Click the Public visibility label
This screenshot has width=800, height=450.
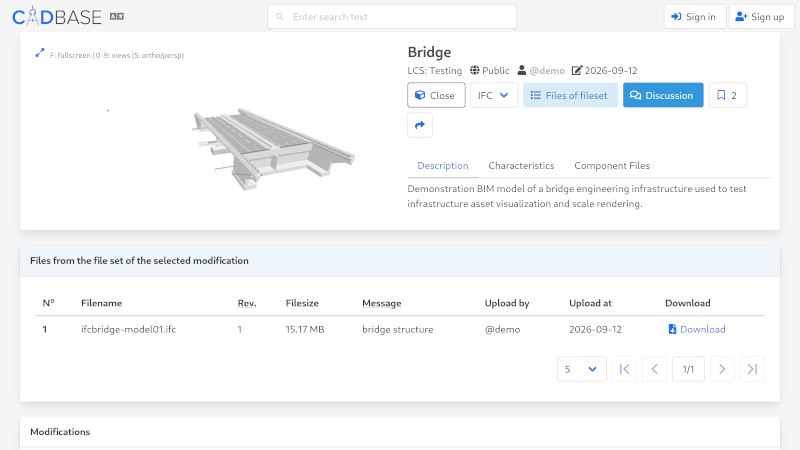489,70
